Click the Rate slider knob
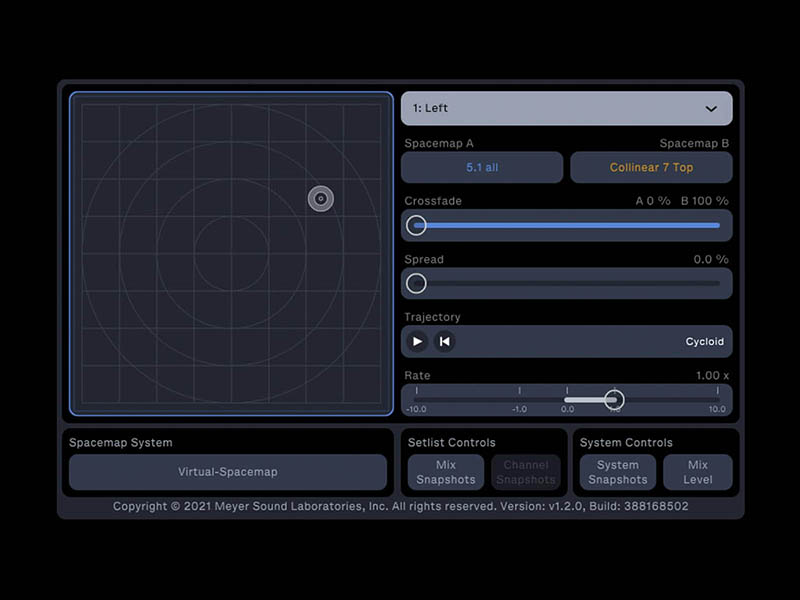This screenshot has height=600, width=800. click(614, 399)
